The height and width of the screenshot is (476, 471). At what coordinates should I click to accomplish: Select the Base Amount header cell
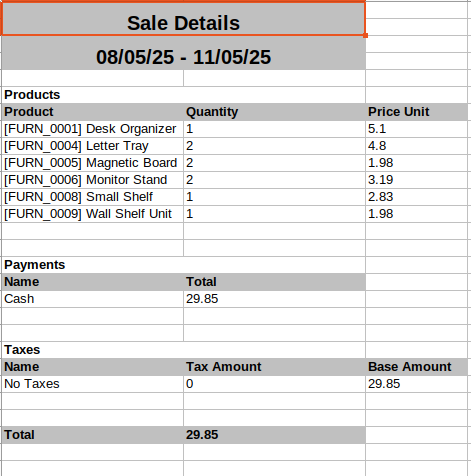(418, 367)
